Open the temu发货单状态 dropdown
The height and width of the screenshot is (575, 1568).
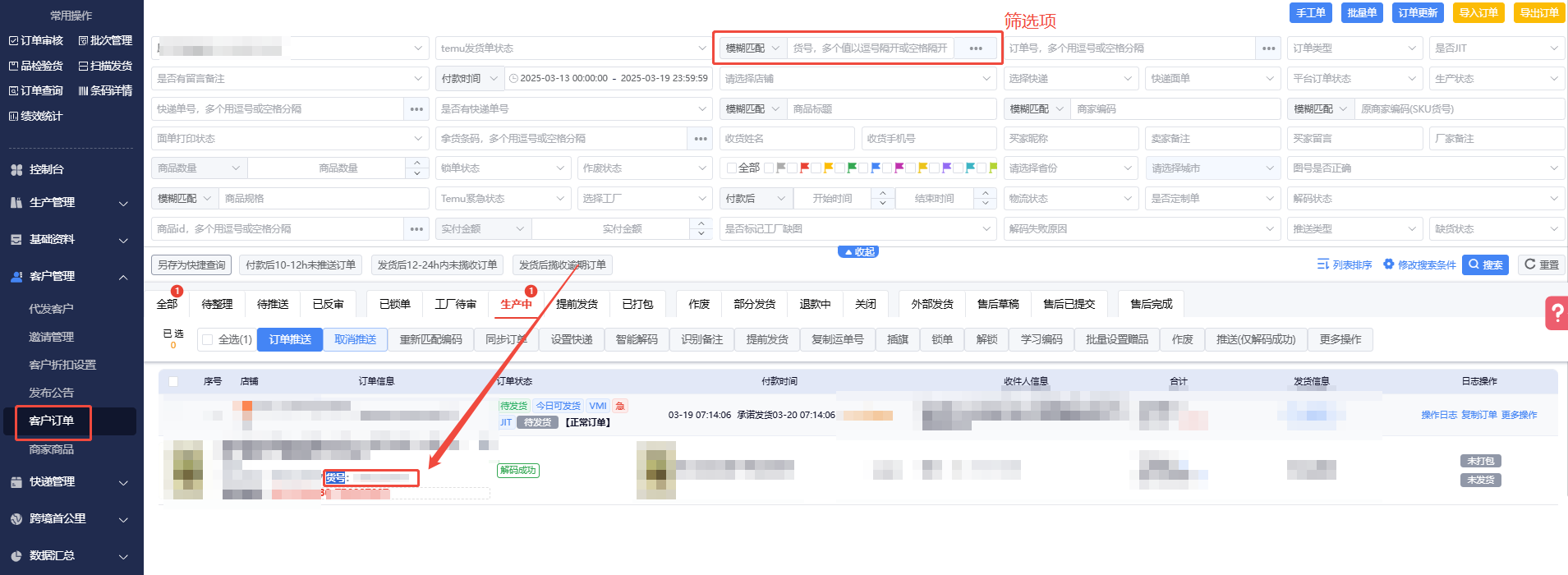572,48
